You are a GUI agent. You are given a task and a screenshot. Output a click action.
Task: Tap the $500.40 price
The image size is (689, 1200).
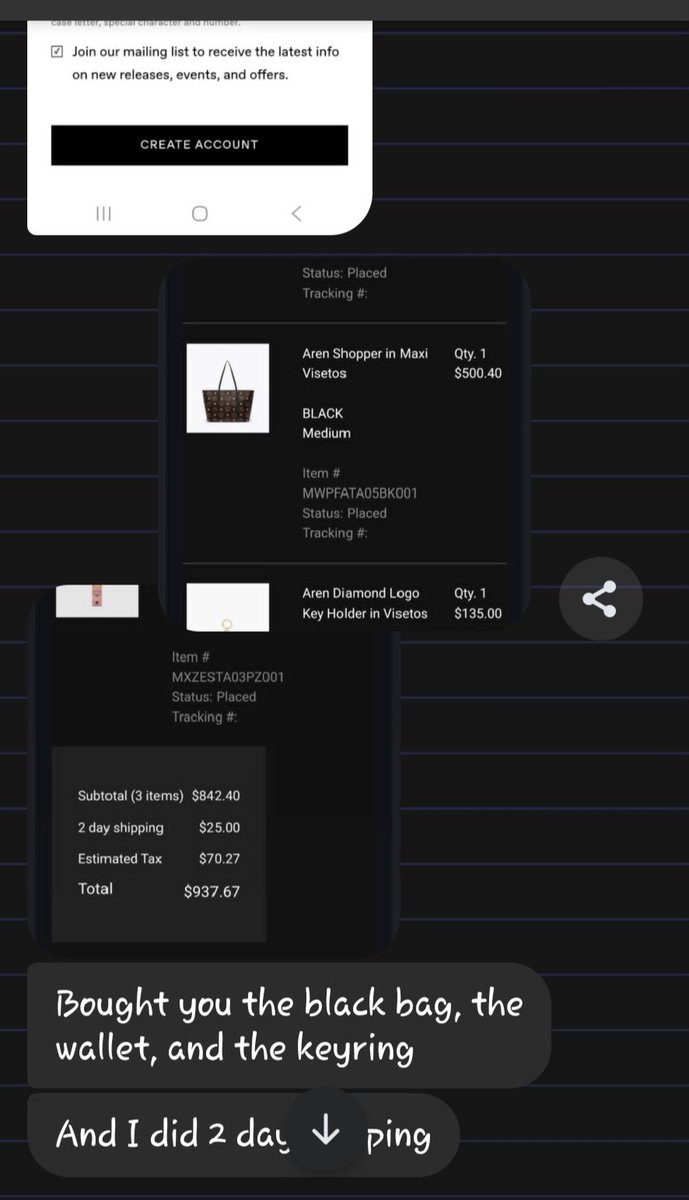click(x=478, y=373)
